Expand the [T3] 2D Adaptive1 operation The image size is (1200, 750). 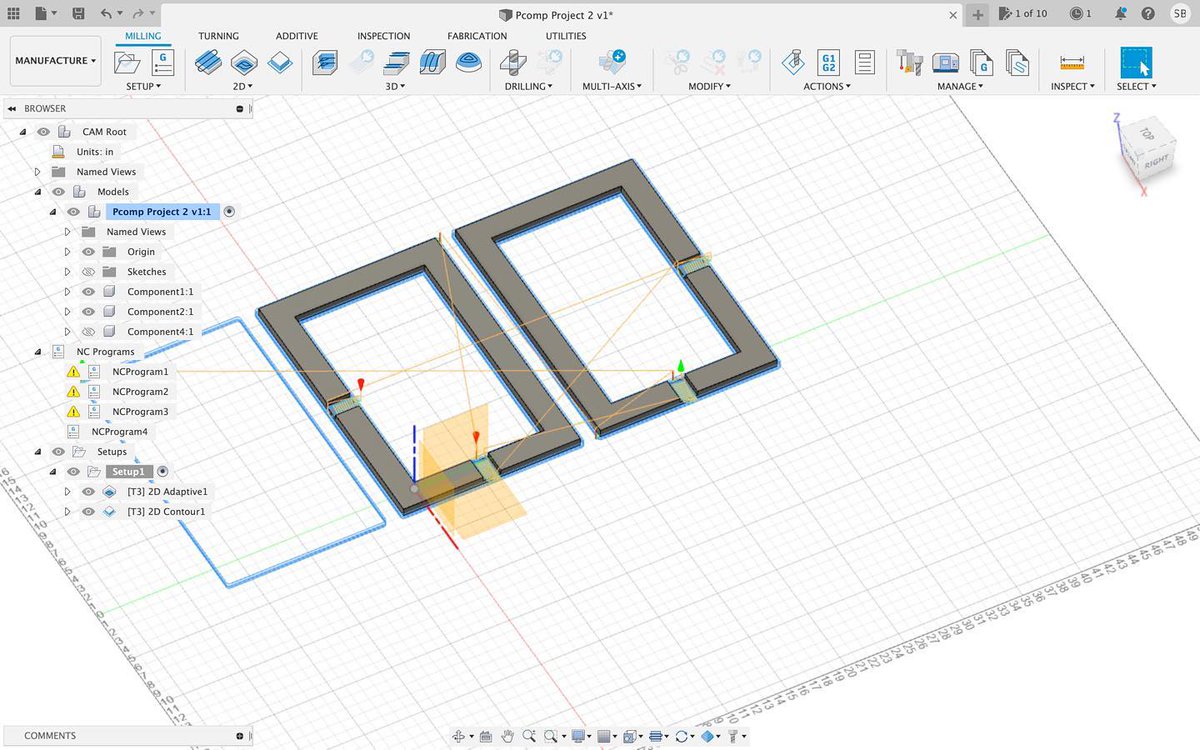point(67,492)
